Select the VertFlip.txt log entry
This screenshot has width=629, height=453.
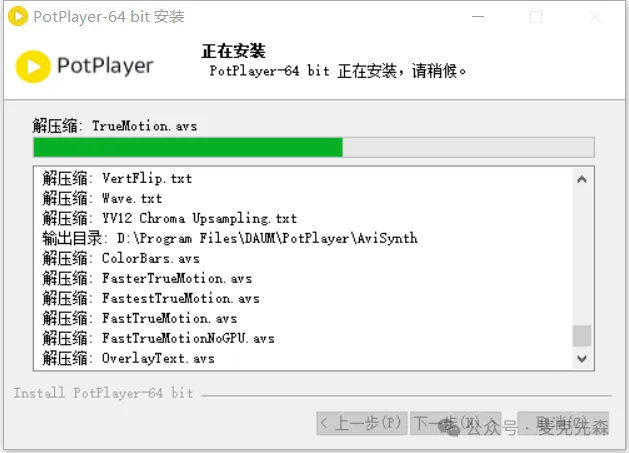pos(117,178)
